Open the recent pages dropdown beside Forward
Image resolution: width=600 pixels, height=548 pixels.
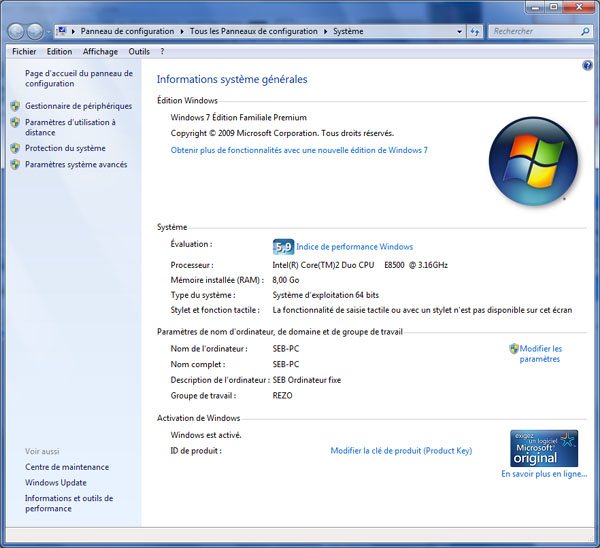coord(48,32)
